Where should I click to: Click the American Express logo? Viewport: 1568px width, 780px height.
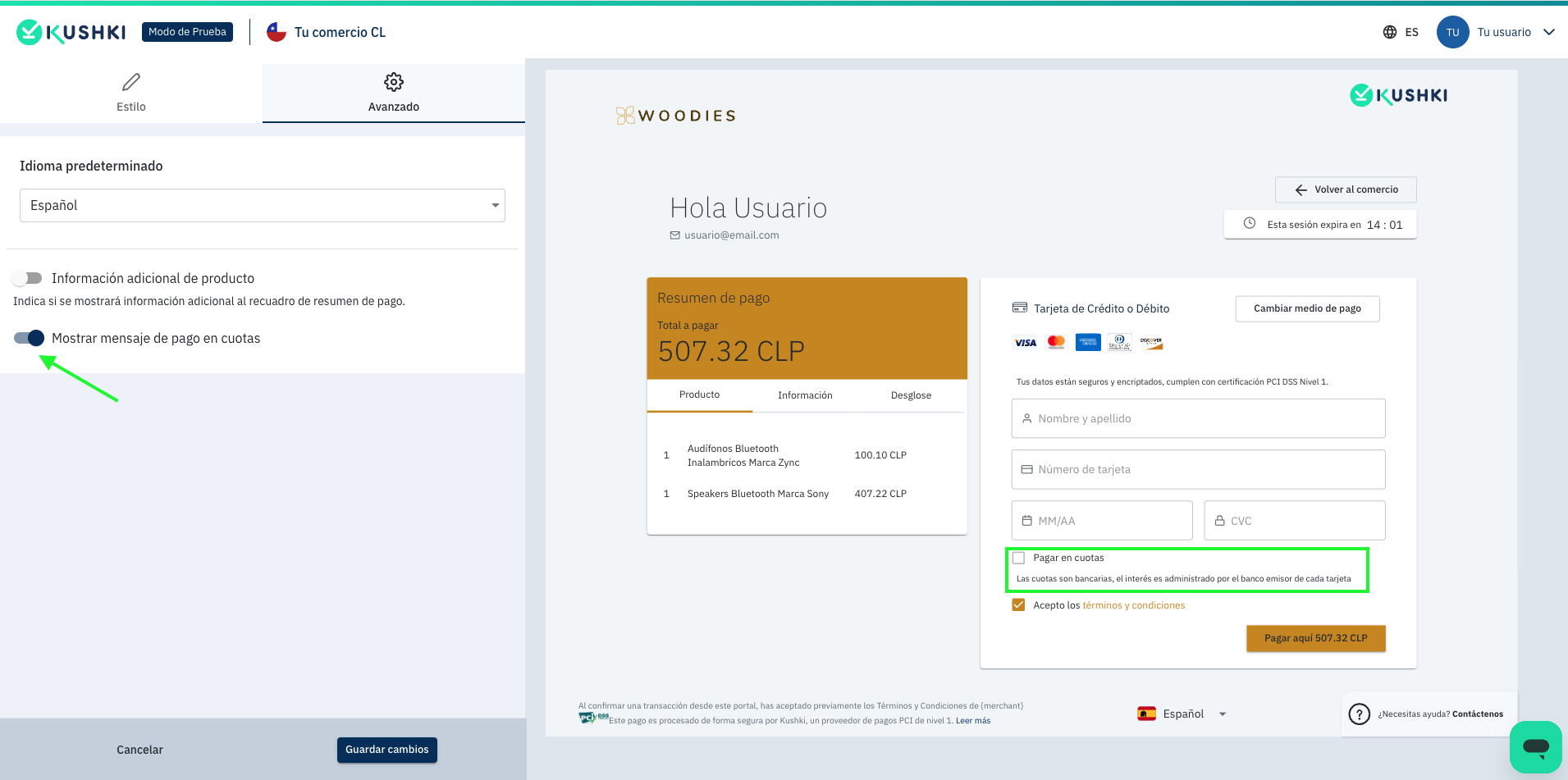(x=1088, y=342)
